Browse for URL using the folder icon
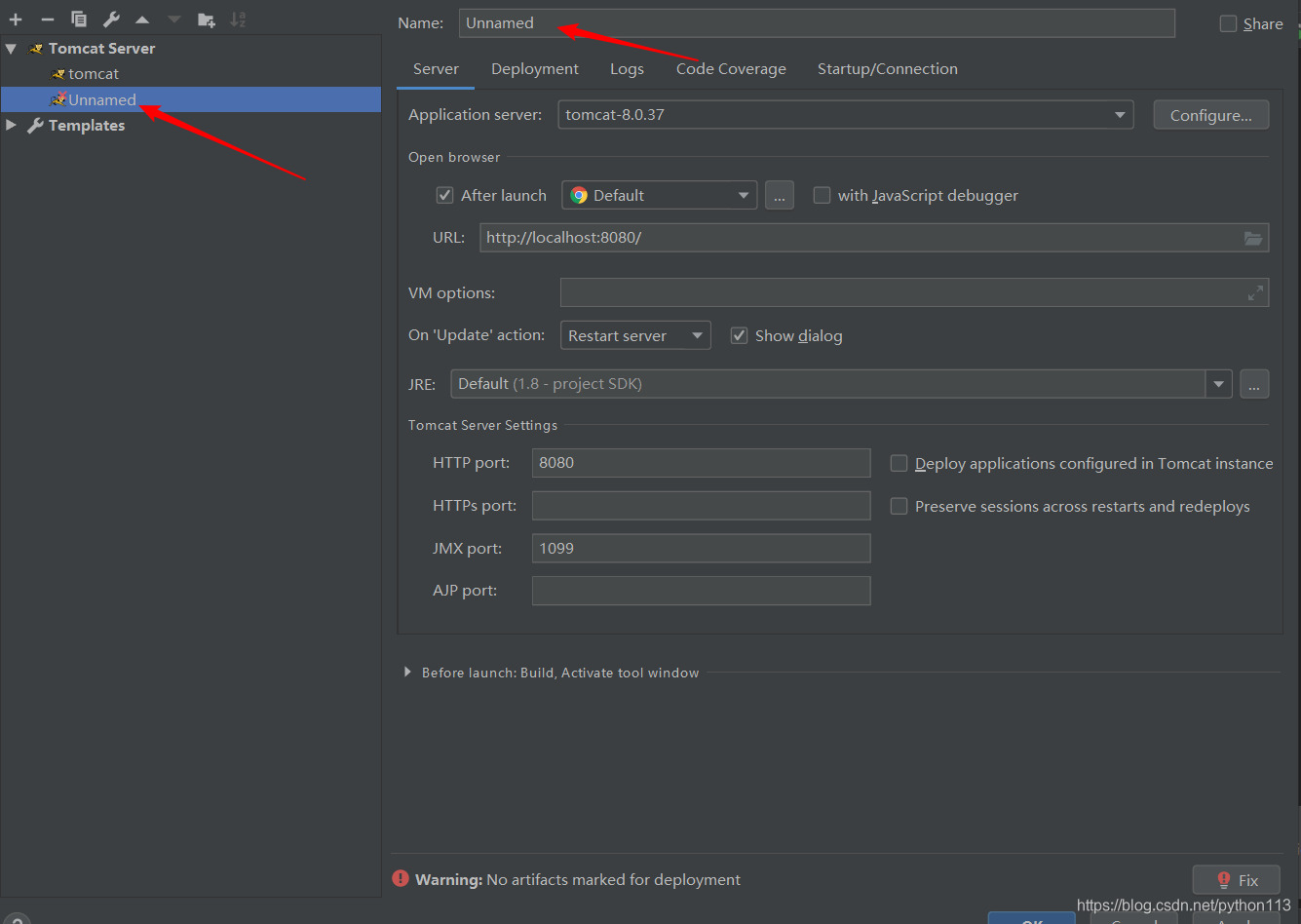This screenshot has width=1301, height=924. pyautogui.click(x=1253, y=238)
